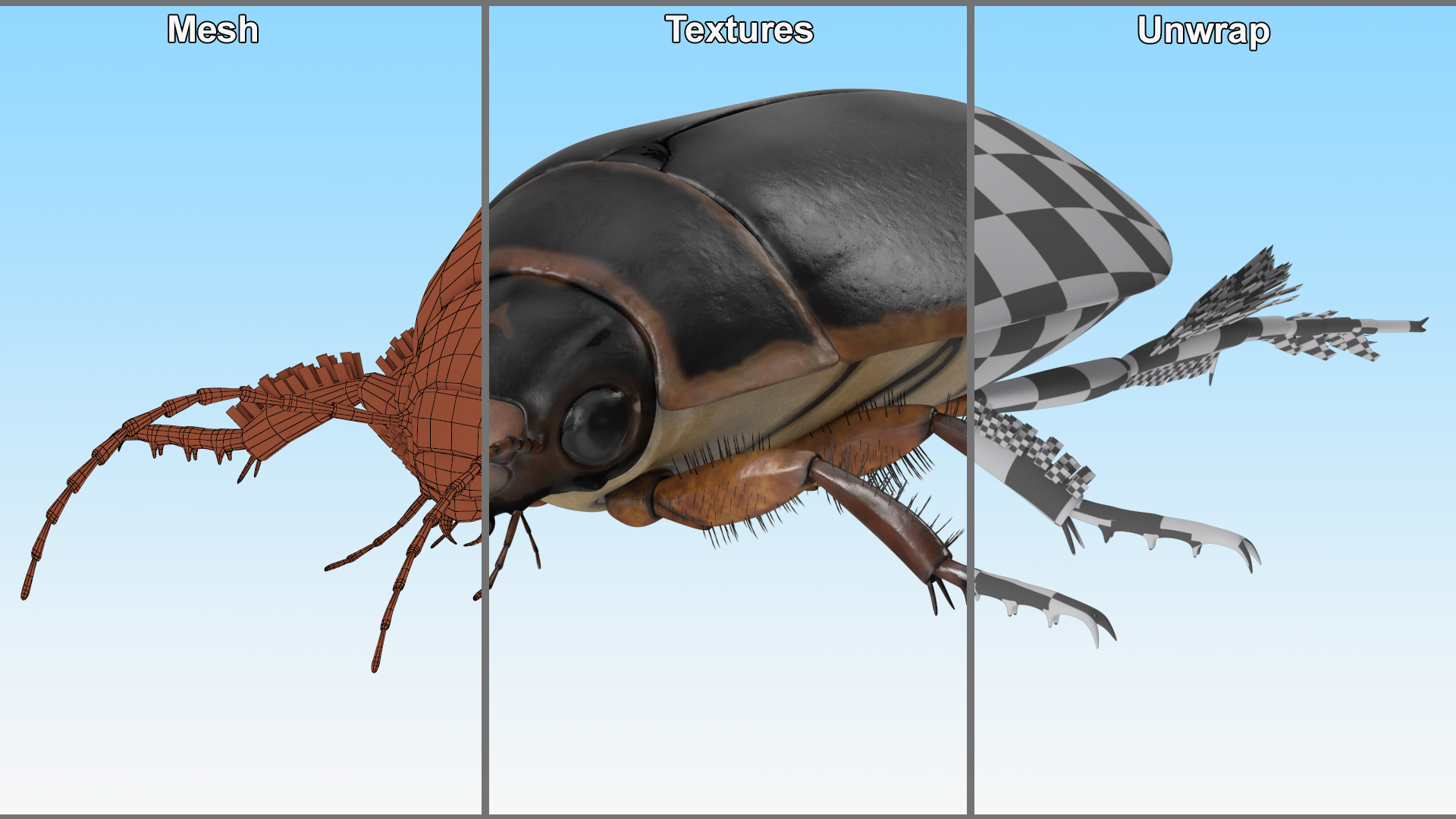1456x819 pixels.
Task: Select the textured beetle render
Action: (728, 352)
